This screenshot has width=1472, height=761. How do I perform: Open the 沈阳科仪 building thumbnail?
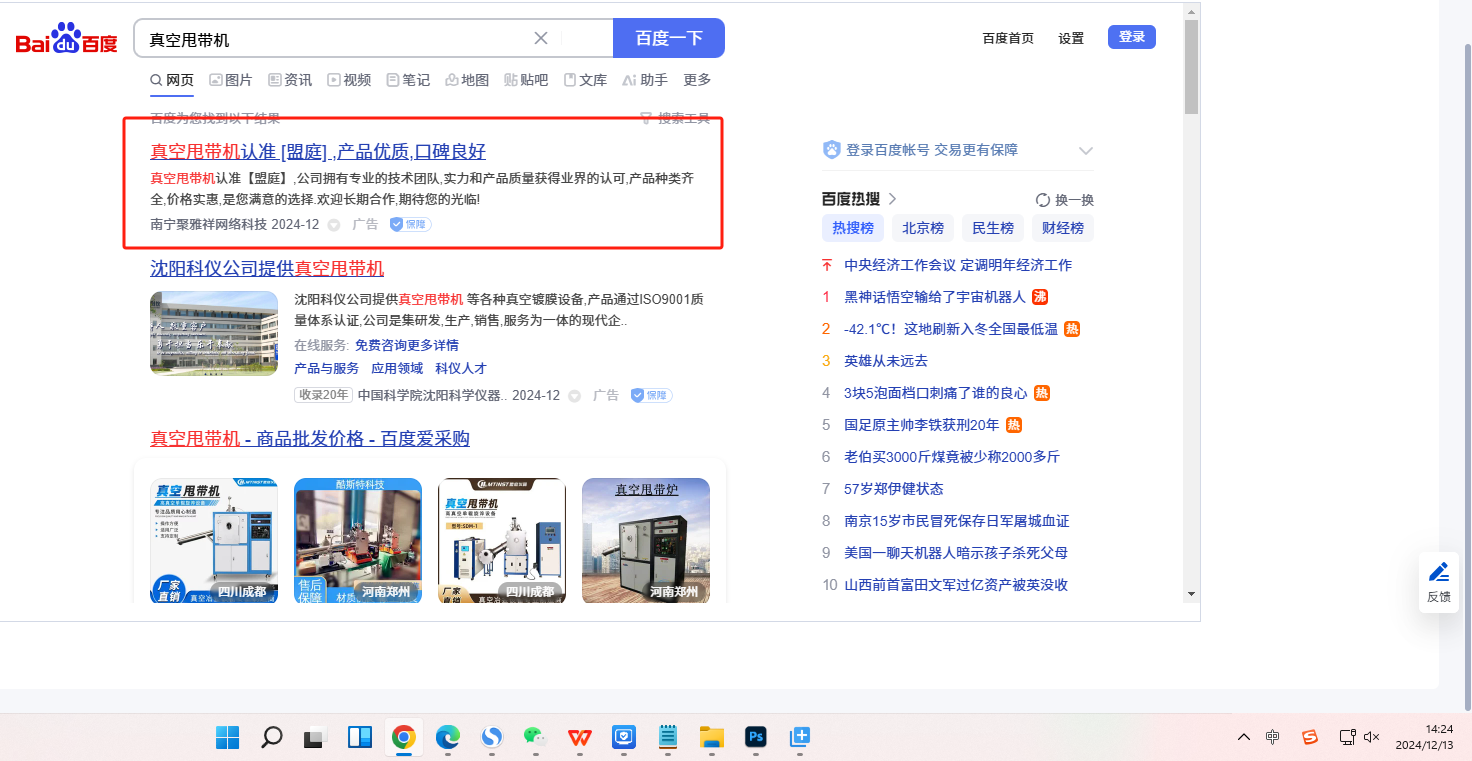tap(214, 333)
